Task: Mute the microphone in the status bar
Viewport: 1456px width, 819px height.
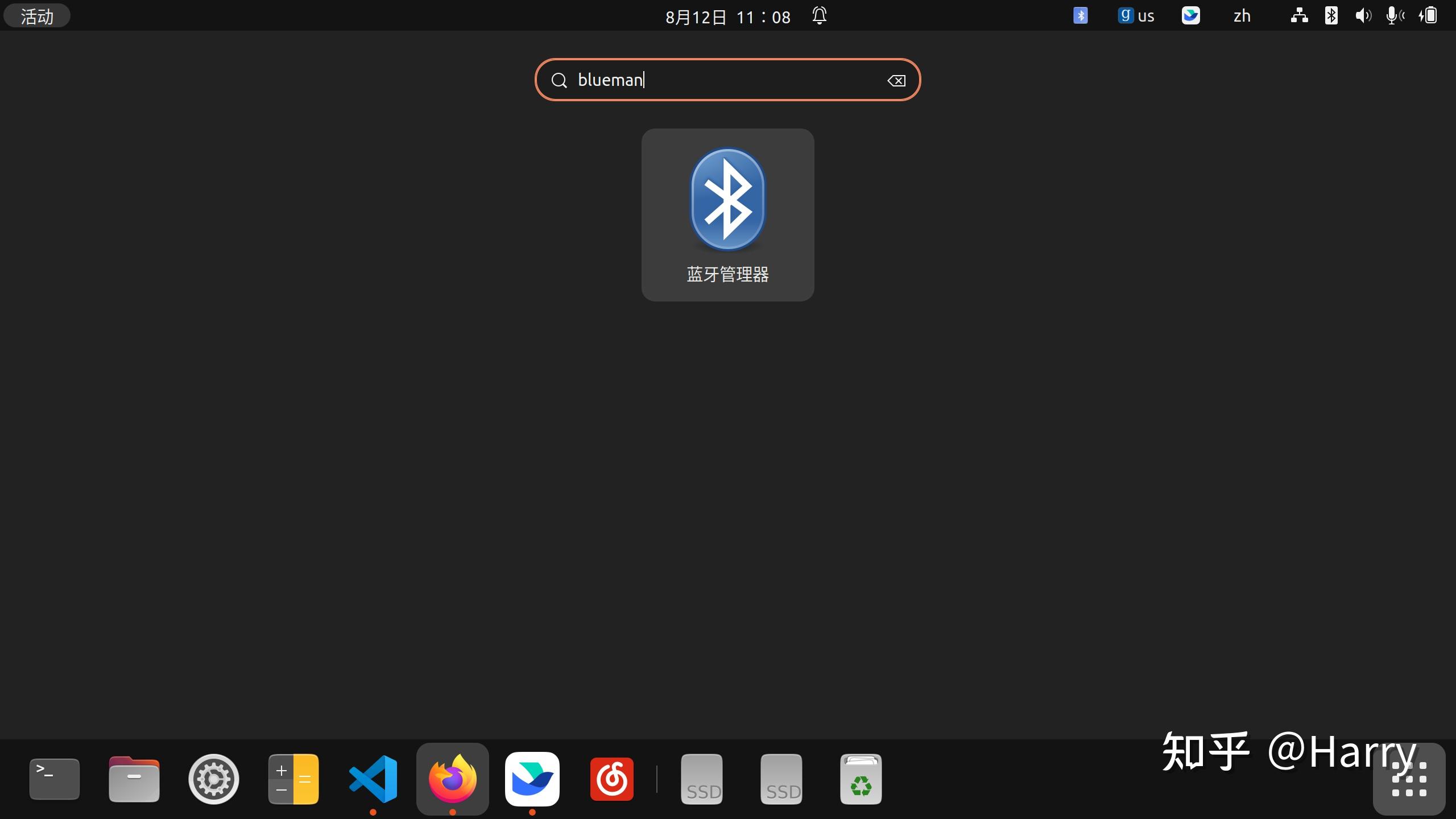Action: (1393, 15)
